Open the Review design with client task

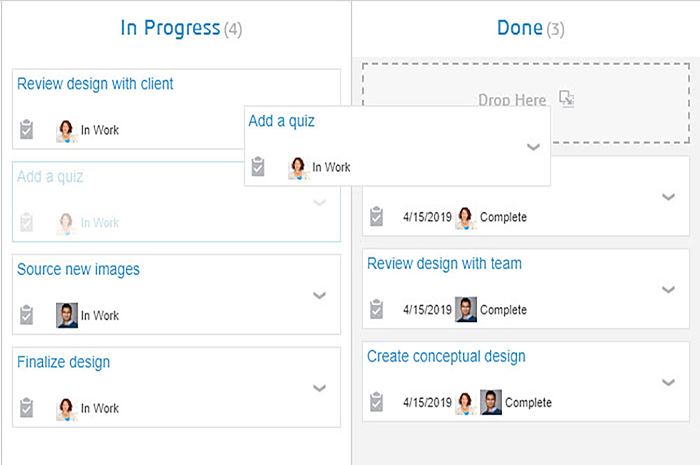point(95,84)
